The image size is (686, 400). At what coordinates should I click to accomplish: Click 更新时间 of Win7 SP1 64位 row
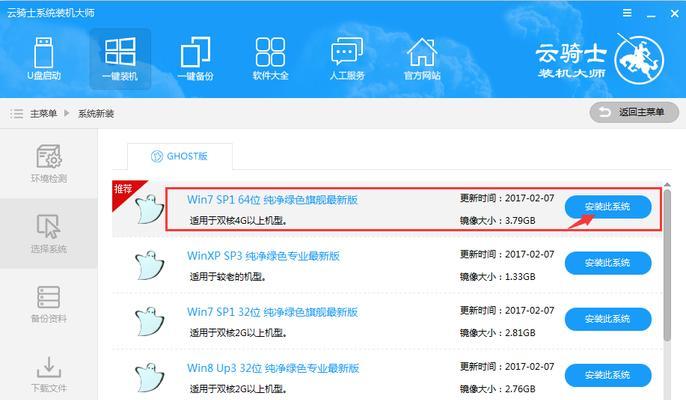[x=507, y=198]
